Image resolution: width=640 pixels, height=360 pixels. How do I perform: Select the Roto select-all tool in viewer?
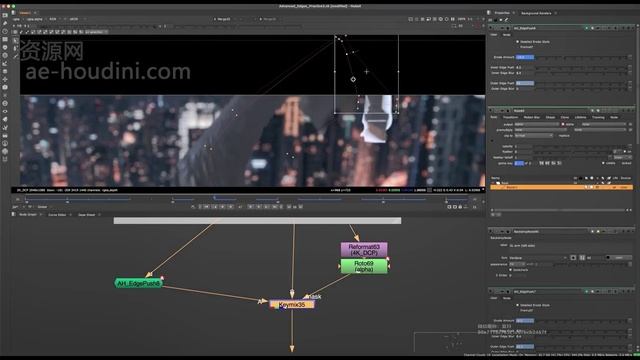(16, 40)
